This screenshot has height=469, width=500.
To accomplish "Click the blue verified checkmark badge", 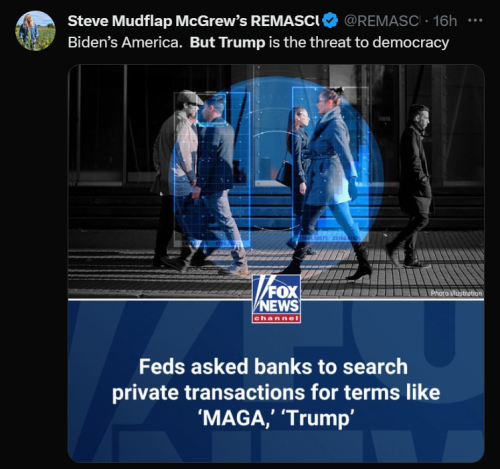I will (x=330, y=21).
